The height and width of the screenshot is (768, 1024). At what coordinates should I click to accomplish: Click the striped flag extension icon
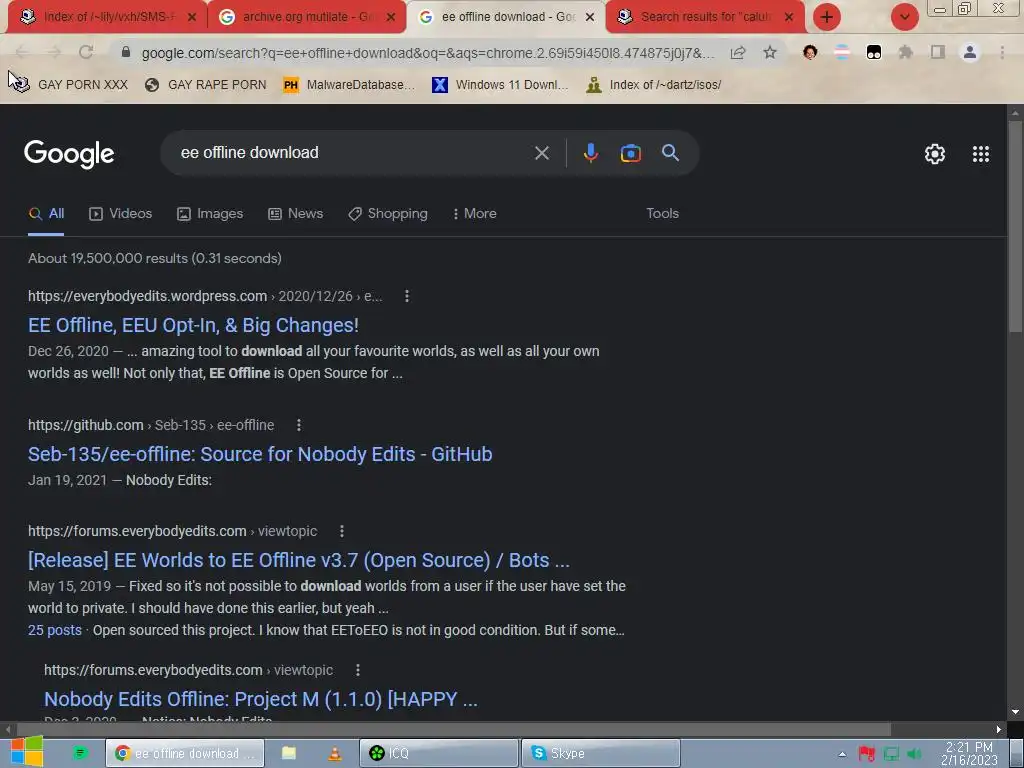click(842, 52)
